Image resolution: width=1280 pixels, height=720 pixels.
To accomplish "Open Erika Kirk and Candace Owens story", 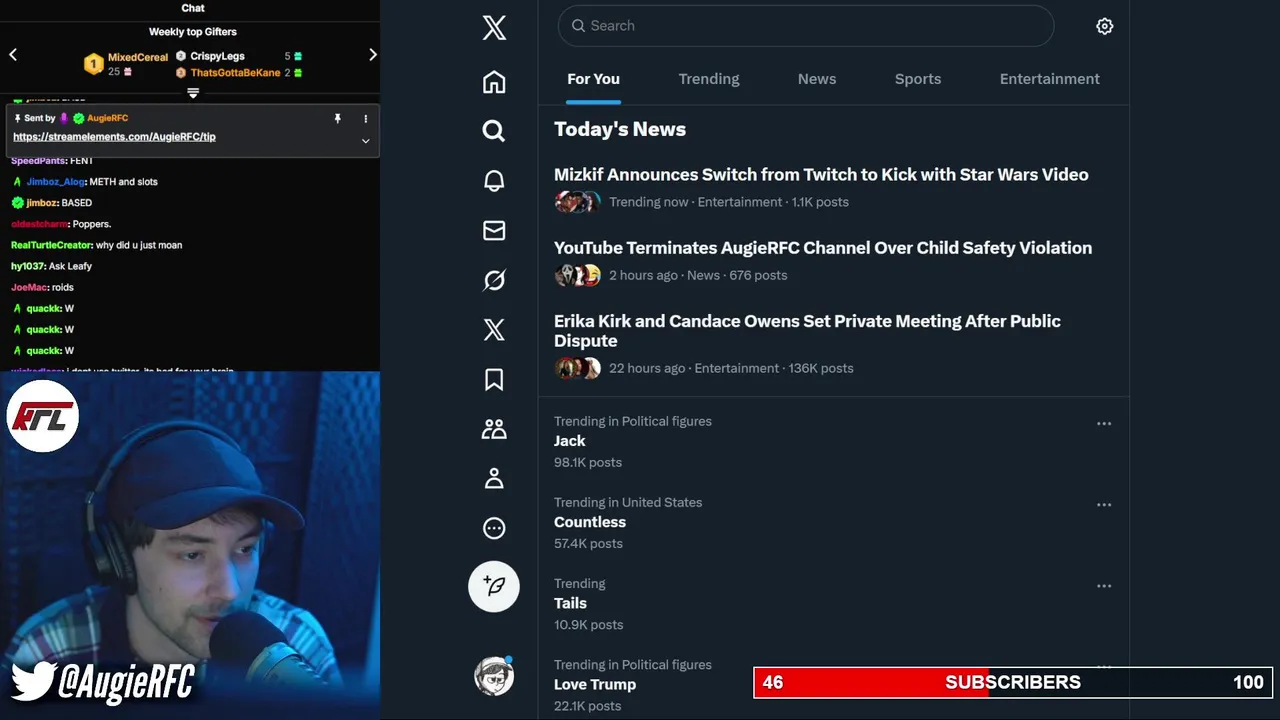I will pos(807,331).
